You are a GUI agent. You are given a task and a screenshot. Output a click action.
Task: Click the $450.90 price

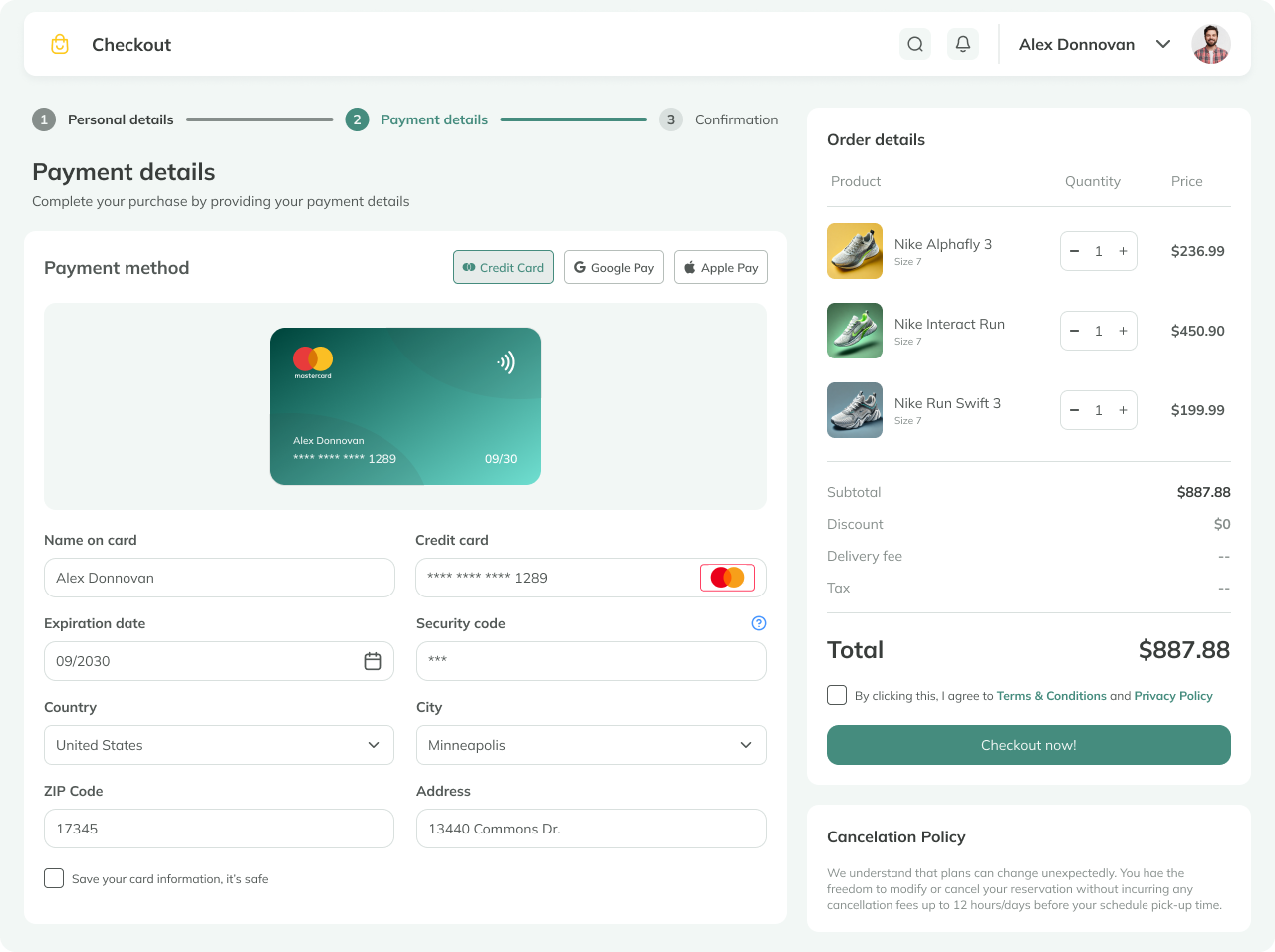pos(1198,331)
